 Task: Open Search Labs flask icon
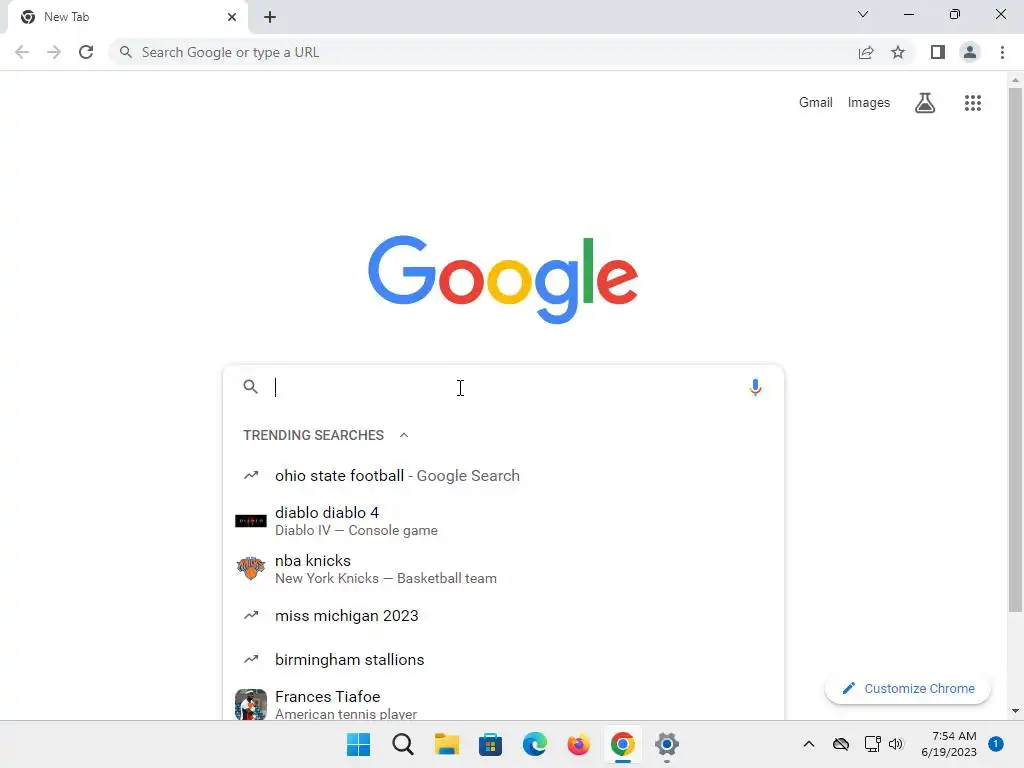tap(925, 103)
